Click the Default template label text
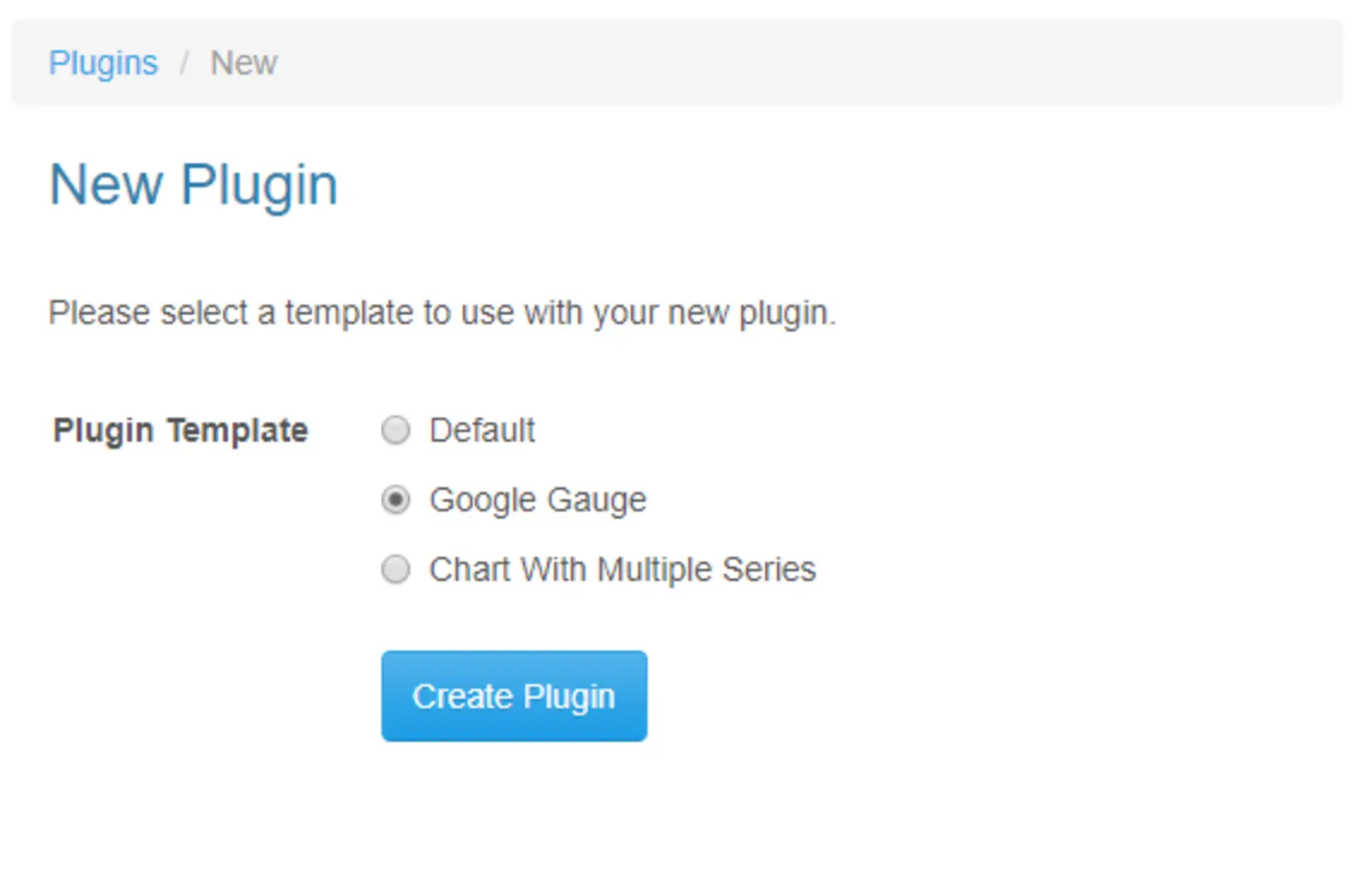1372x881 pixels. [482, 430]
